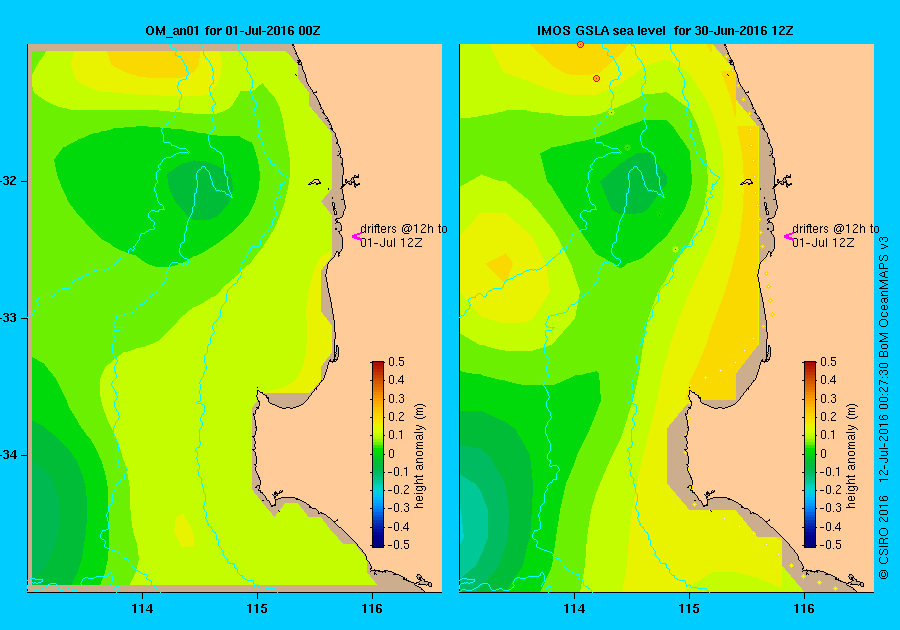Click the left height anomaly color scale bar
Screen dimensions: 900x630
click(378, 454)
